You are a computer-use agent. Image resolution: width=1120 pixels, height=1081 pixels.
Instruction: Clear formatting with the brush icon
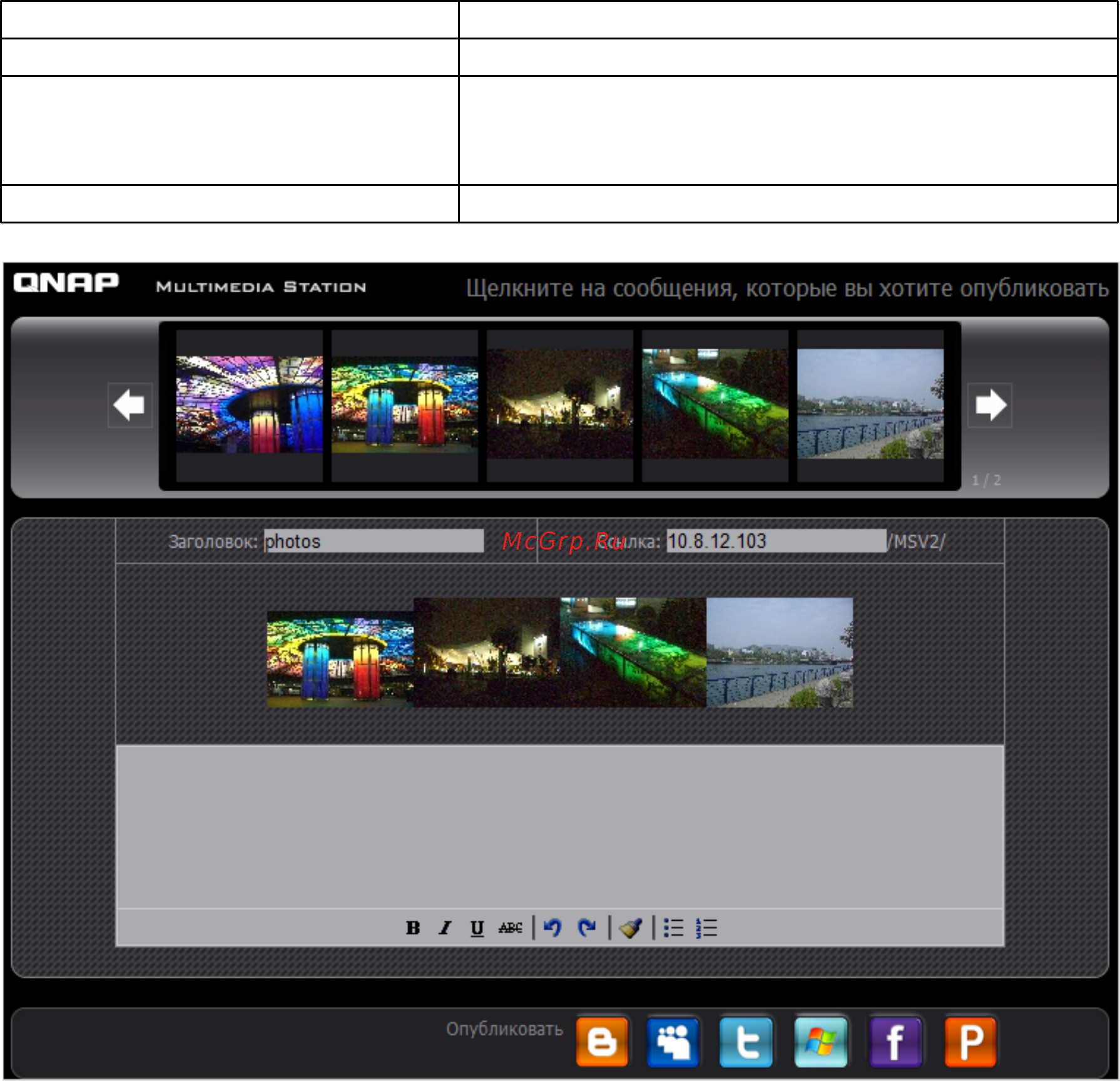(x=631, y=927)
